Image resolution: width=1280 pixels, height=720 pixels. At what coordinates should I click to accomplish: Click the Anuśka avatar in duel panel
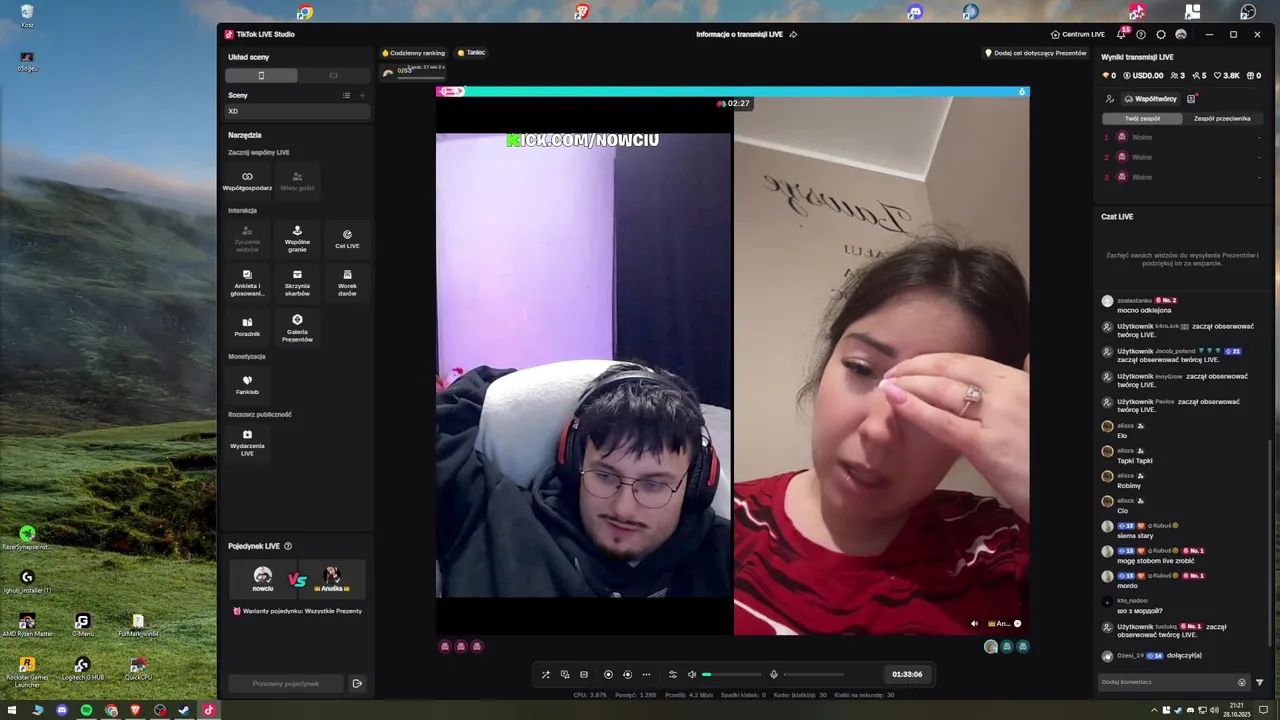[x=332, y=576]
